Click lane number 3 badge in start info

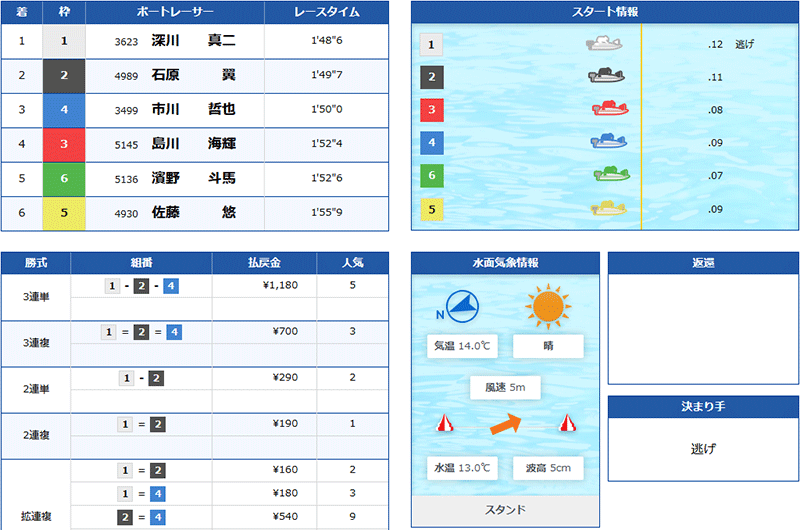click(432, 110)
